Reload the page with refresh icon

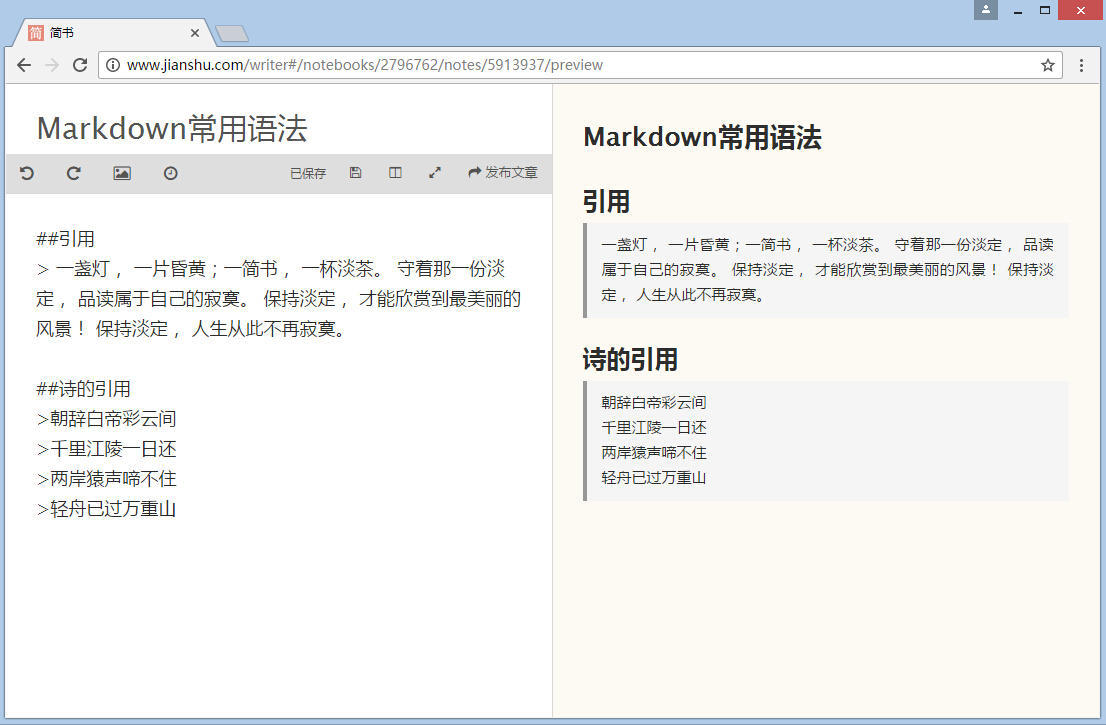click(x=80, y=65)
